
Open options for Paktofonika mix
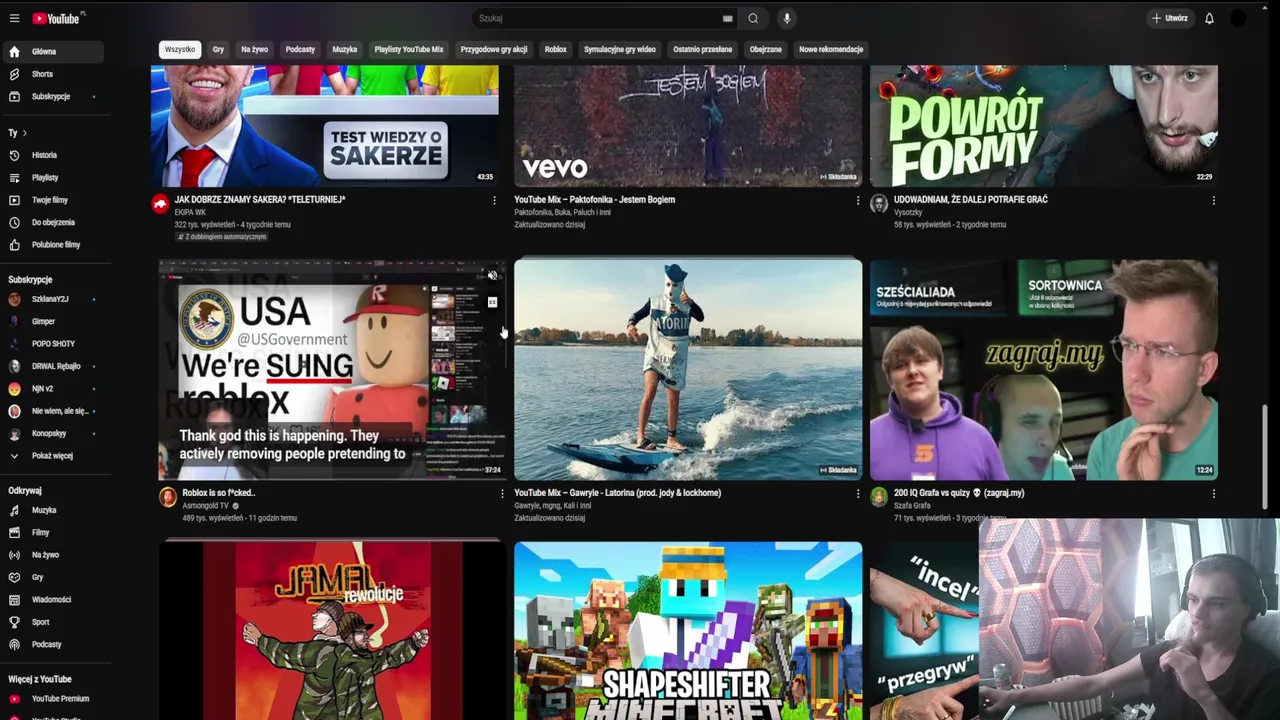coord(858,200)
